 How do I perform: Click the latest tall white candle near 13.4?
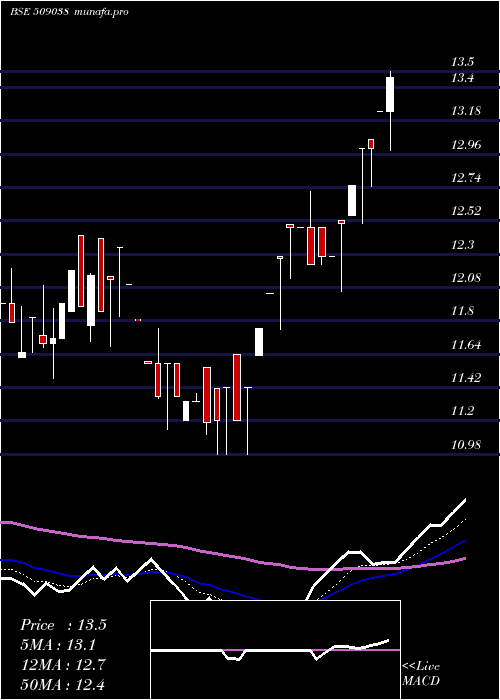pos(390,94)
